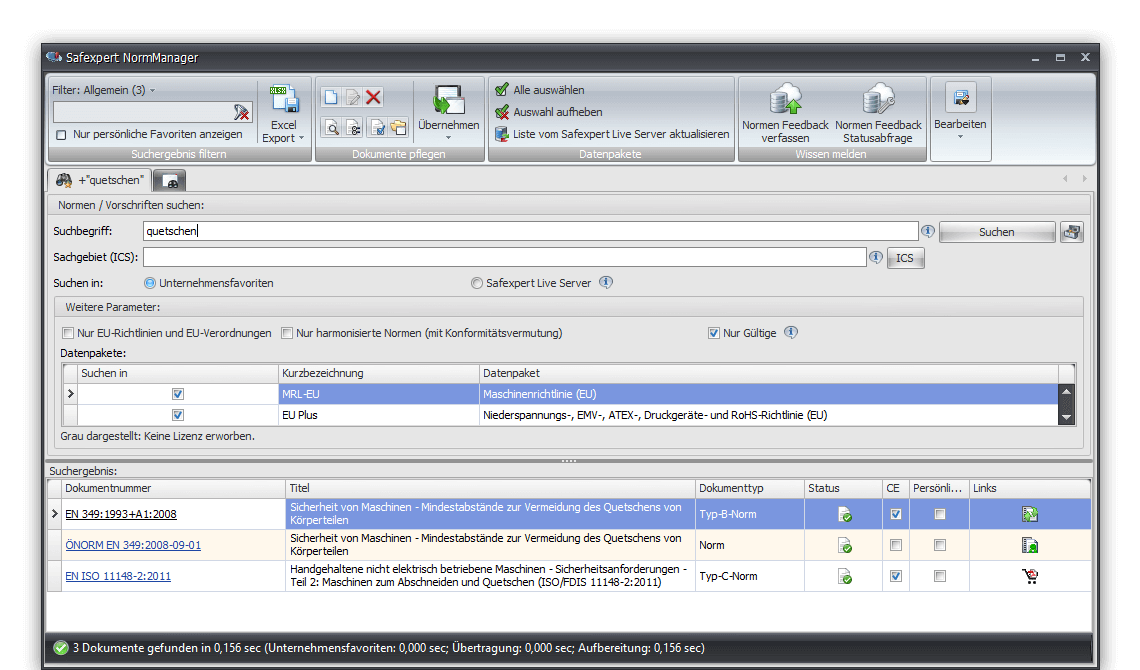Toggle CE checkbox for EN 349:1993+A1:2008
Image resolution: width=1140 pixels, height=670 pixels.
pyautogui.click(x=896, y=514)
